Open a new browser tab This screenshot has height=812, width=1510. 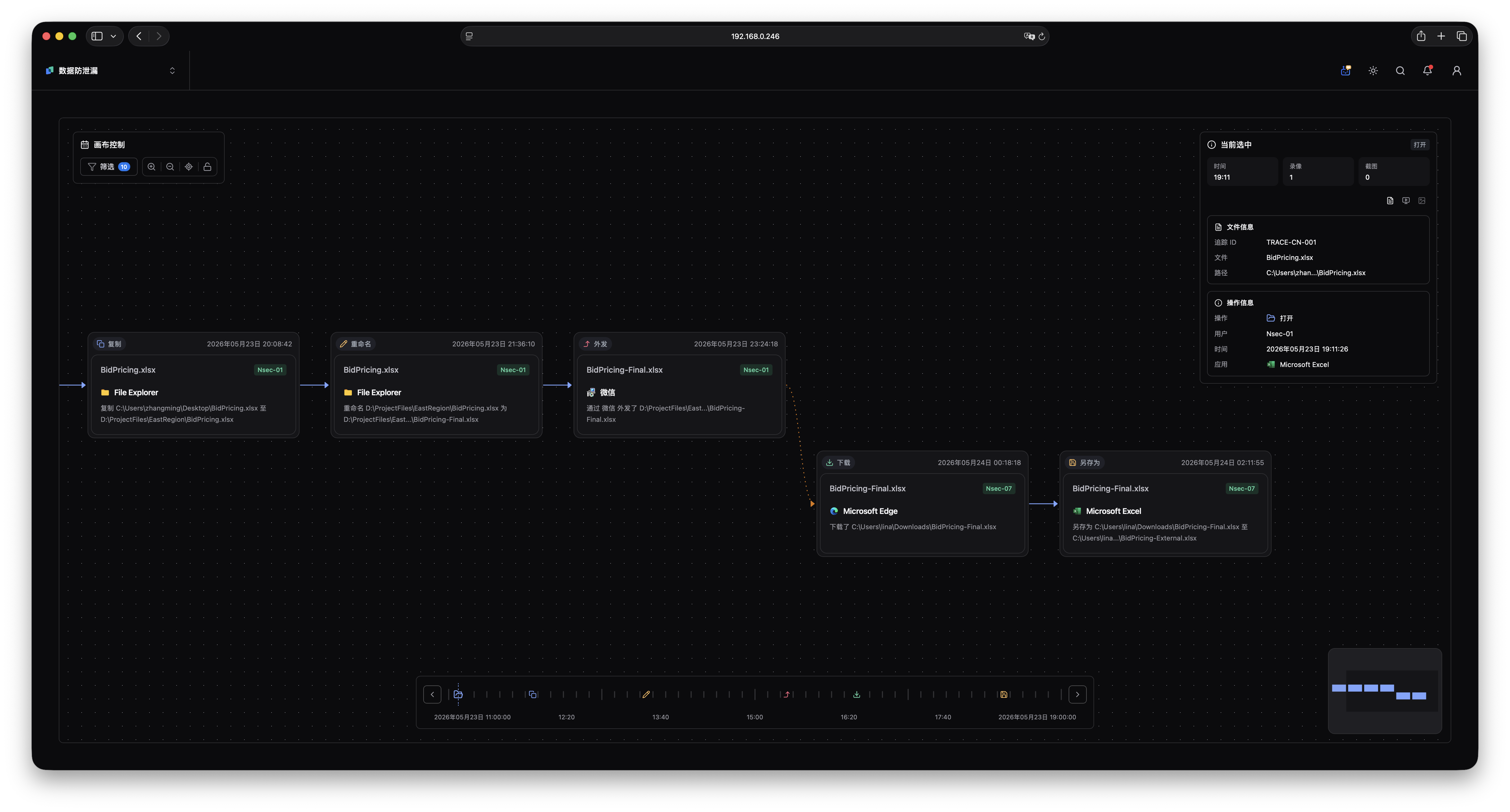[1441, 36]
